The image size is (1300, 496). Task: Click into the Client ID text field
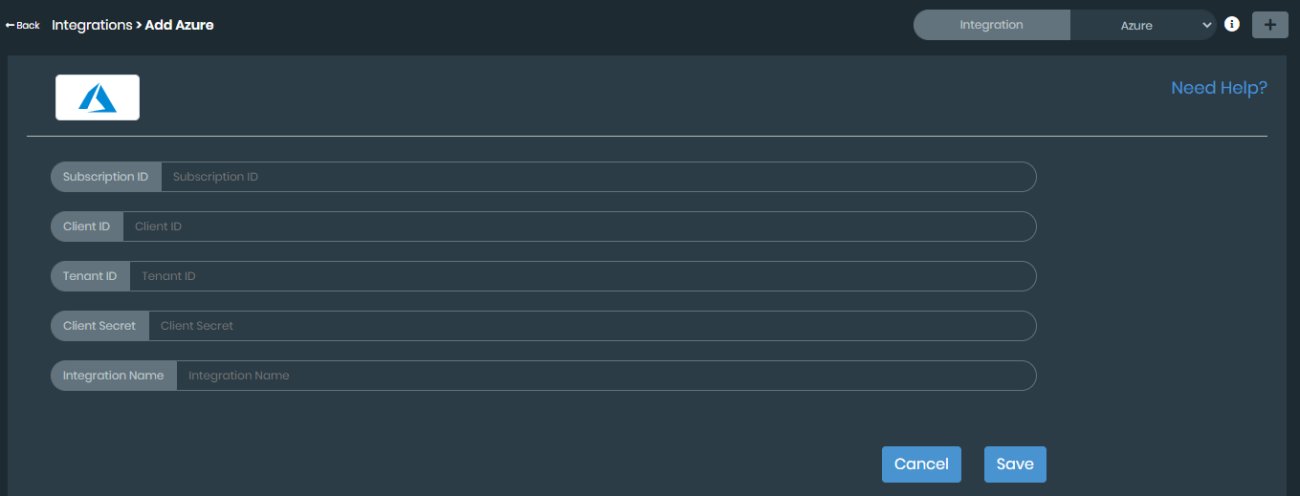coord(579,226)
